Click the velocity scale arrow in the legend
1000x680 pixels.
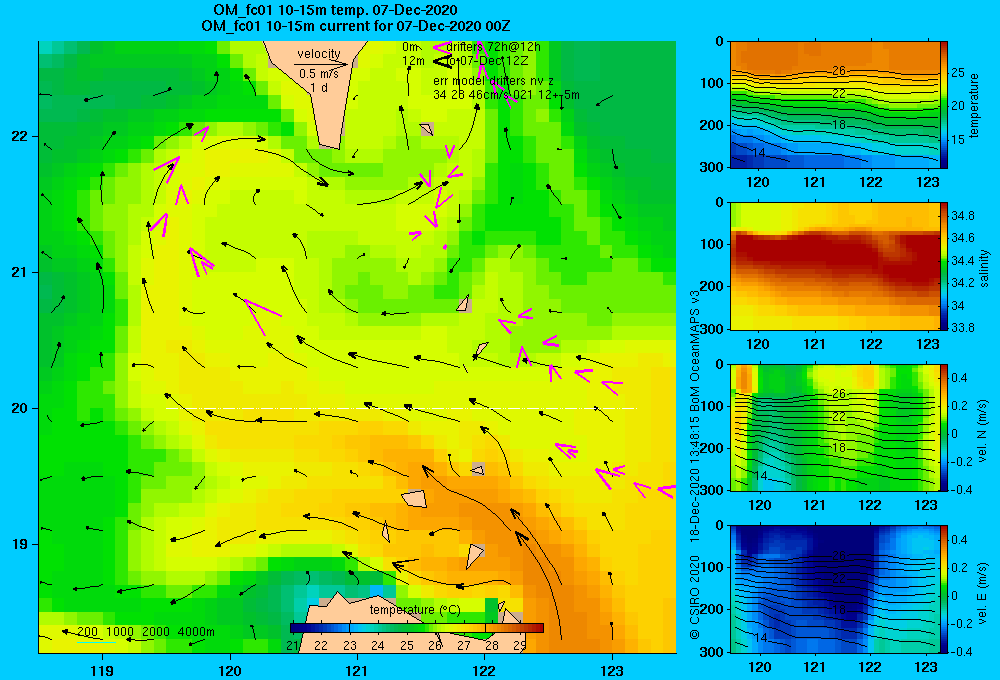pyautogui.click(x=321, y=64)
